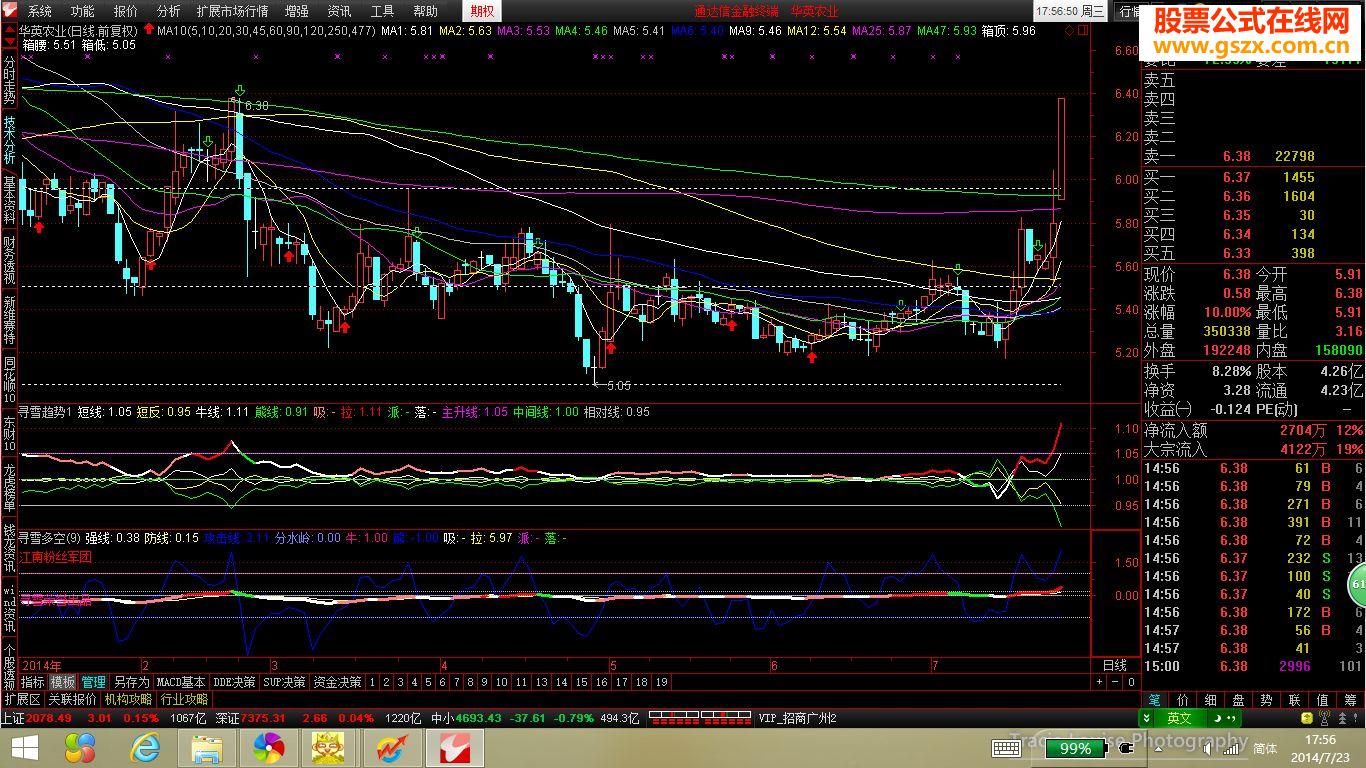The width and height of the screenshot is (1366, 768).
Task: Open Internet Explorer from the taskbar
Action: (146, 748)
